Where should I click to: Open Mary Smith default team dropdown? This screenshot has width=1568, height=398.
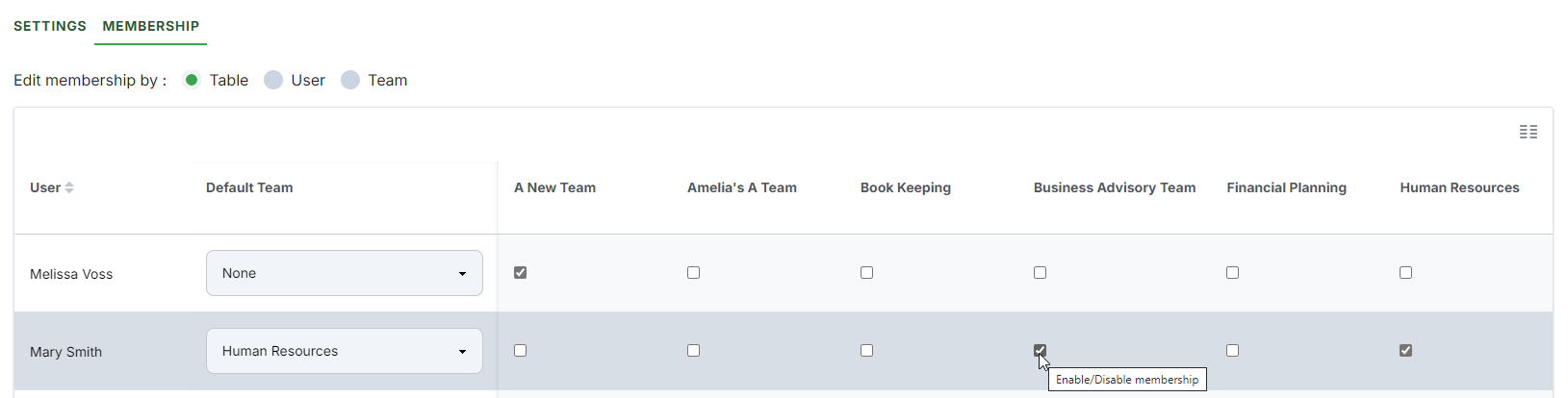point(344,351)
